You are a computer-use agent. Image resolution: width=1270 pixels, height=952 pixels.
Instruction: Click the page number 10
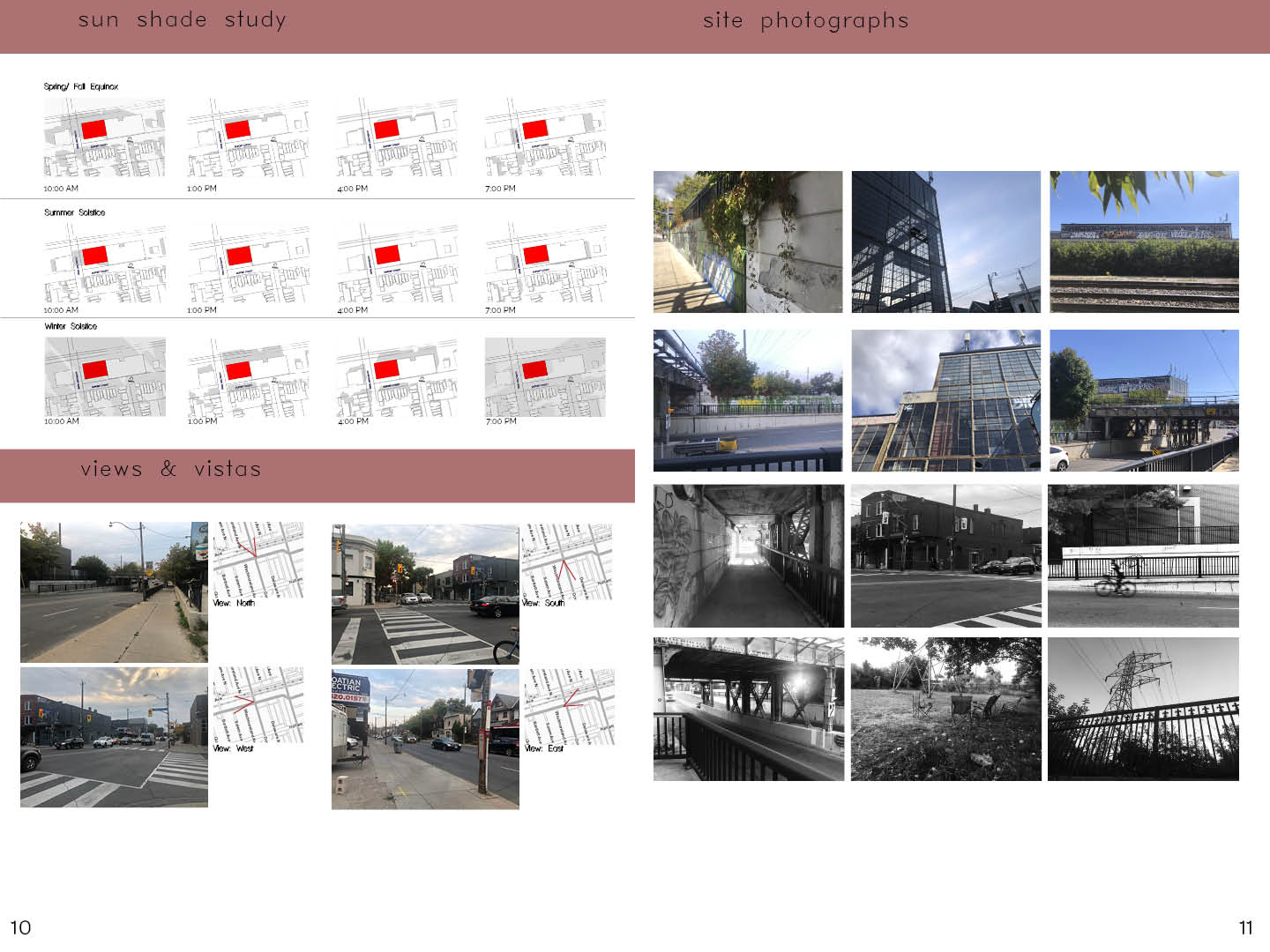[x=20, y=927]
